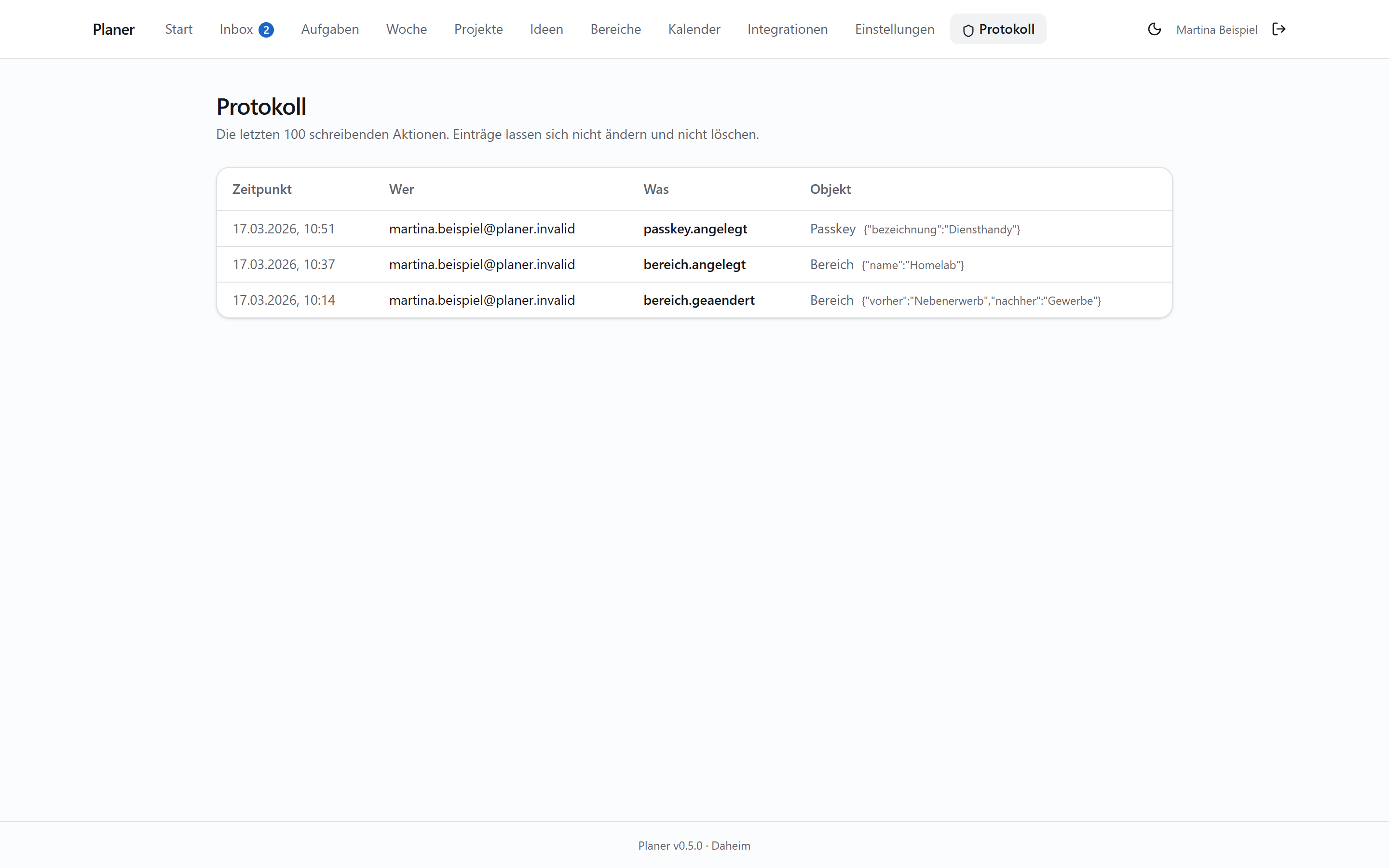Open Einstellungen
The height and width of the screenshot is (868, 1389).
point(894,29)
